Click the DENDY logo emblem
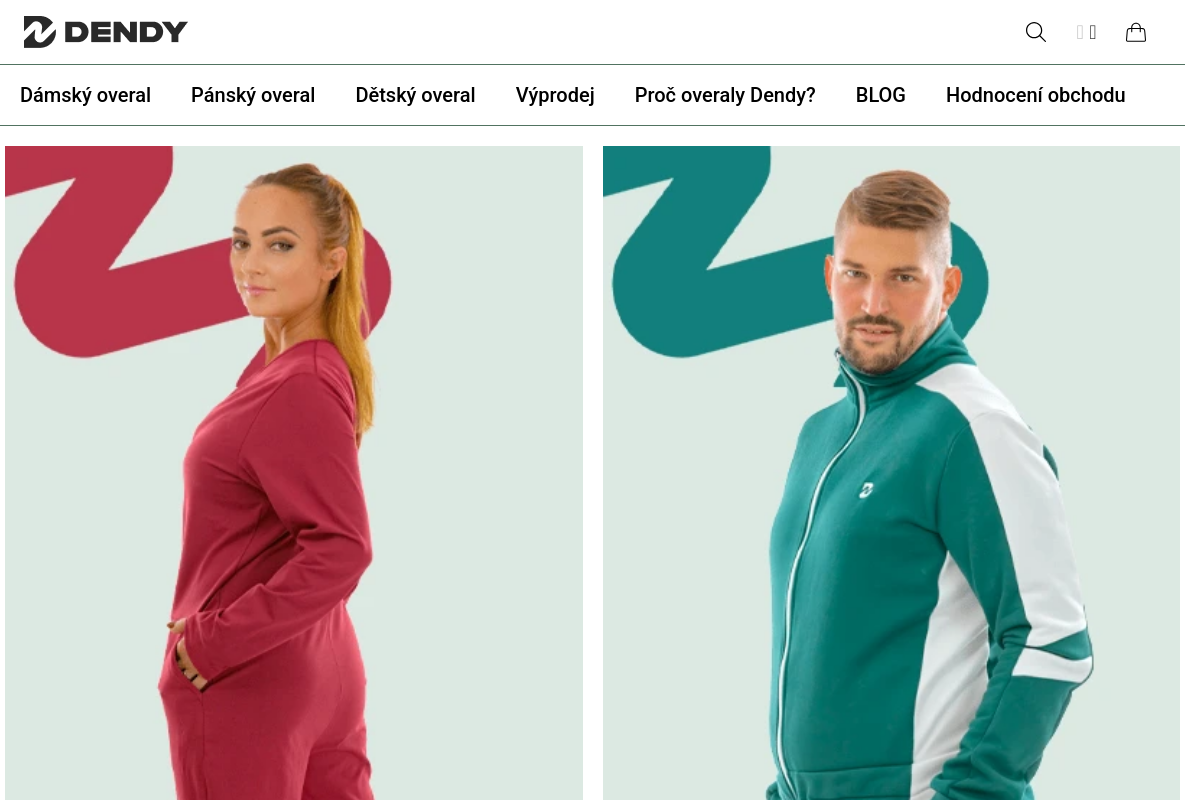Screen dimensions: 1200x800 [x=40, y=32]
